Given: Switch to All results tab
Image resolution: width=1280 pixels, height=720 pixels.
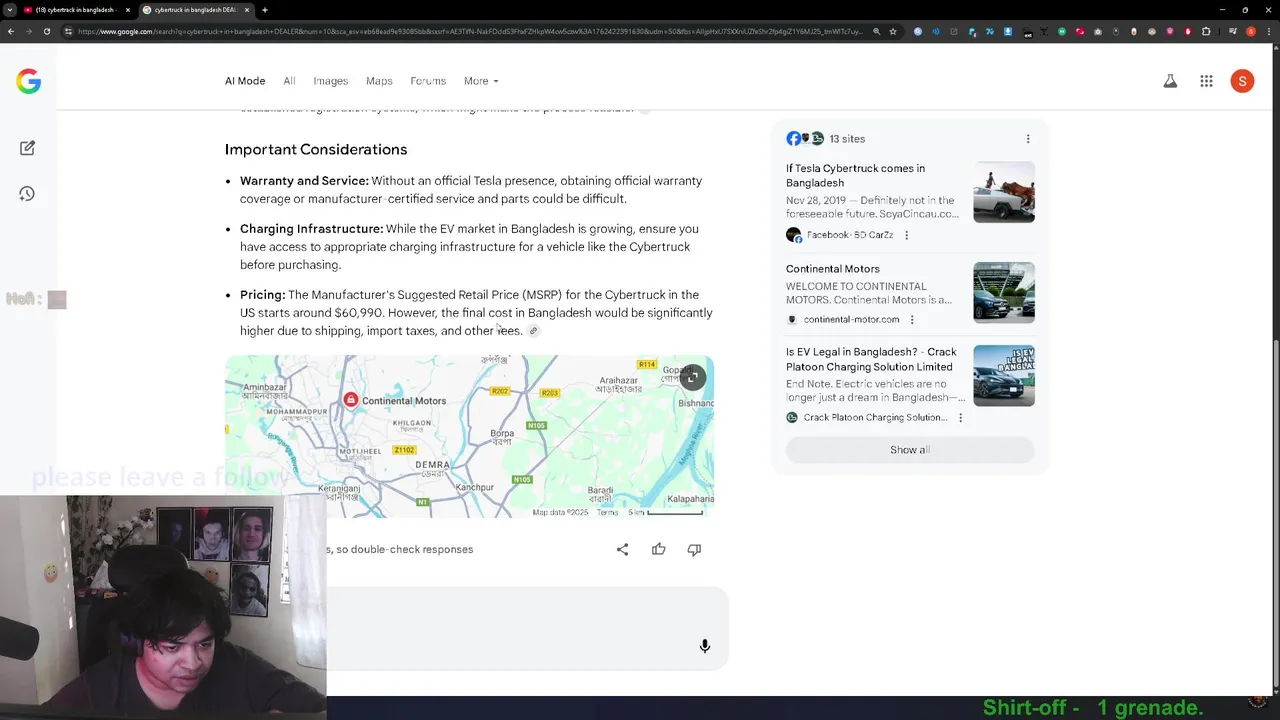Looking at the screenshot, I should click(289, 81).
